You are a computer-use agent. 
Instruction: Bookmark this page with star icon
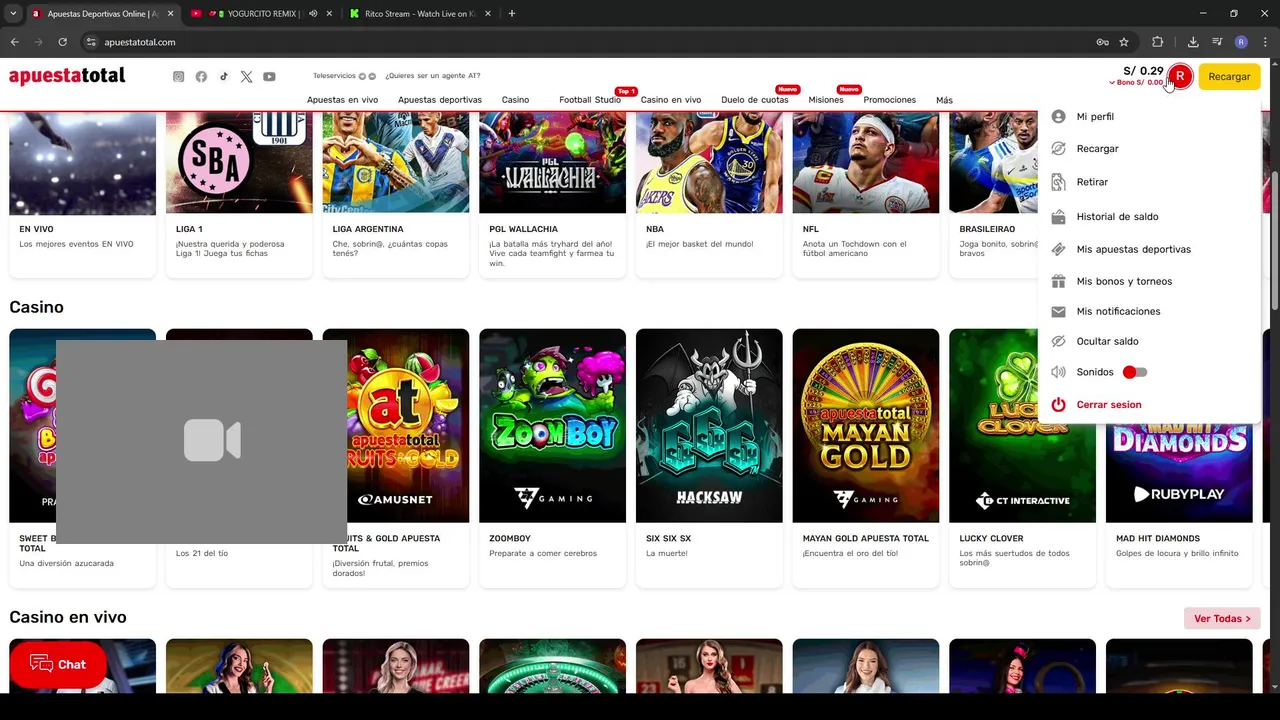[x=1124, y=42]
